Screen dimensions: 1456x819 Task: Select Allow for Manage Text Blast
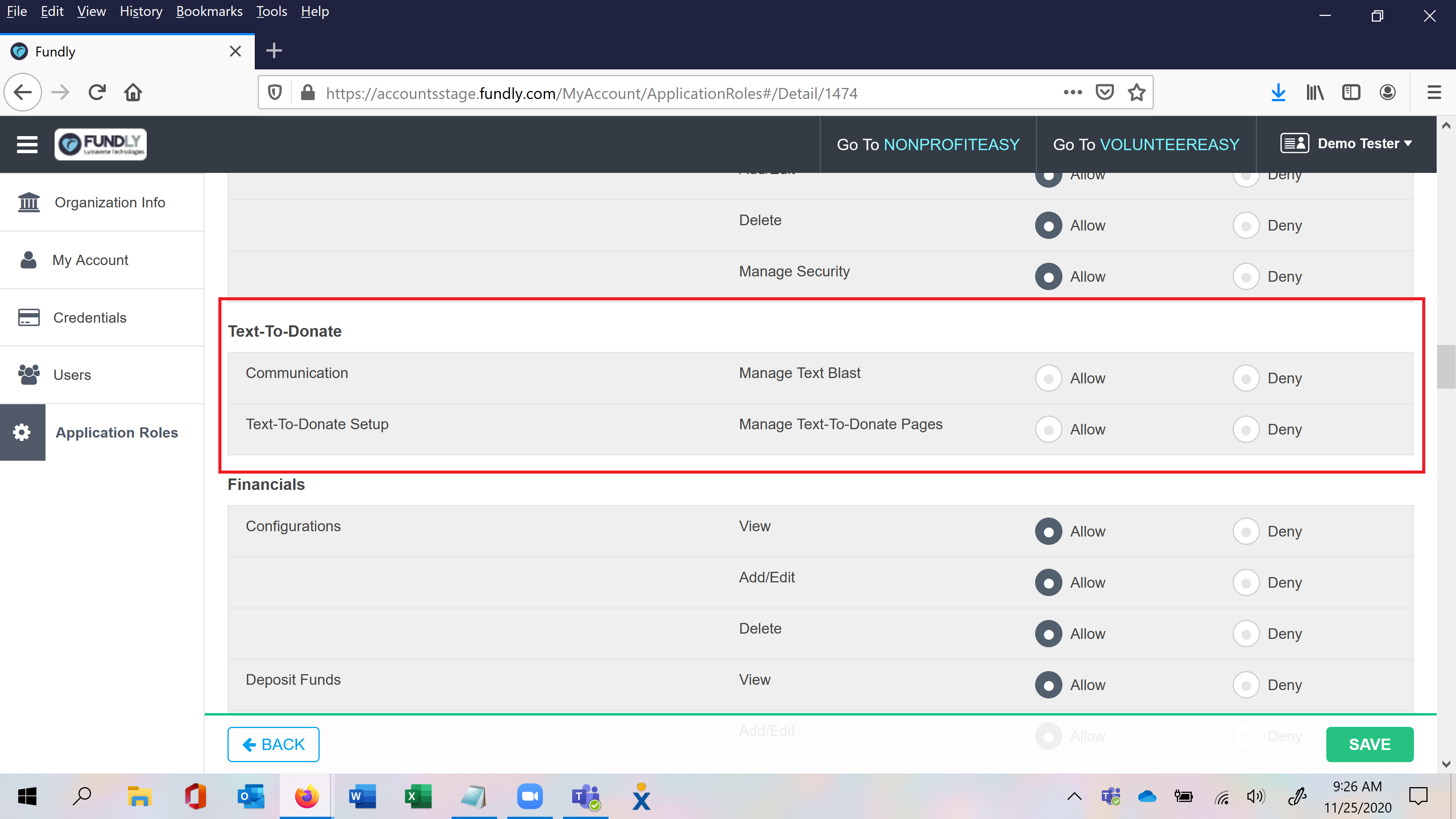(x=1048, y=378)
